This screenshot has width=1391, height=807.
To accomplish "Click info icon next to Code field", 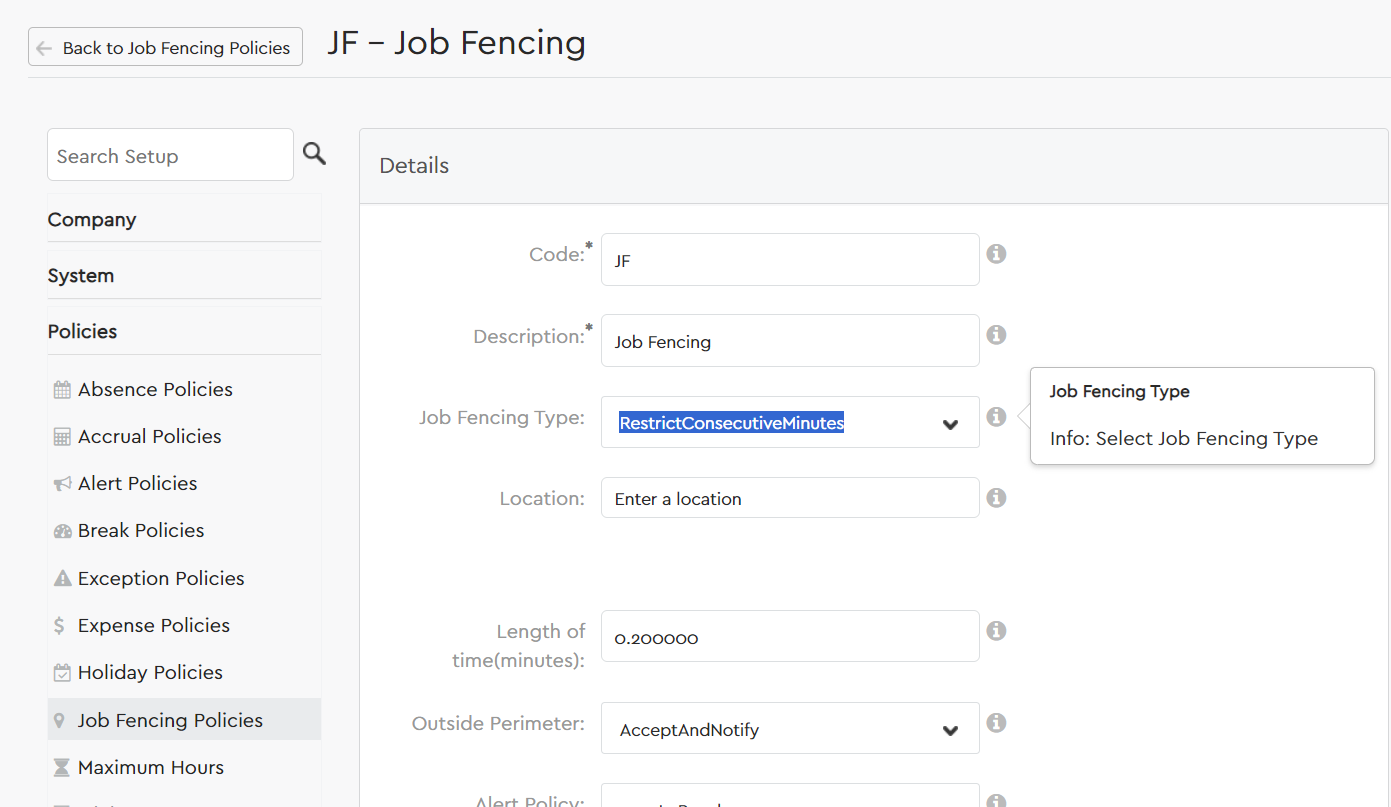I will coord(996,254).
